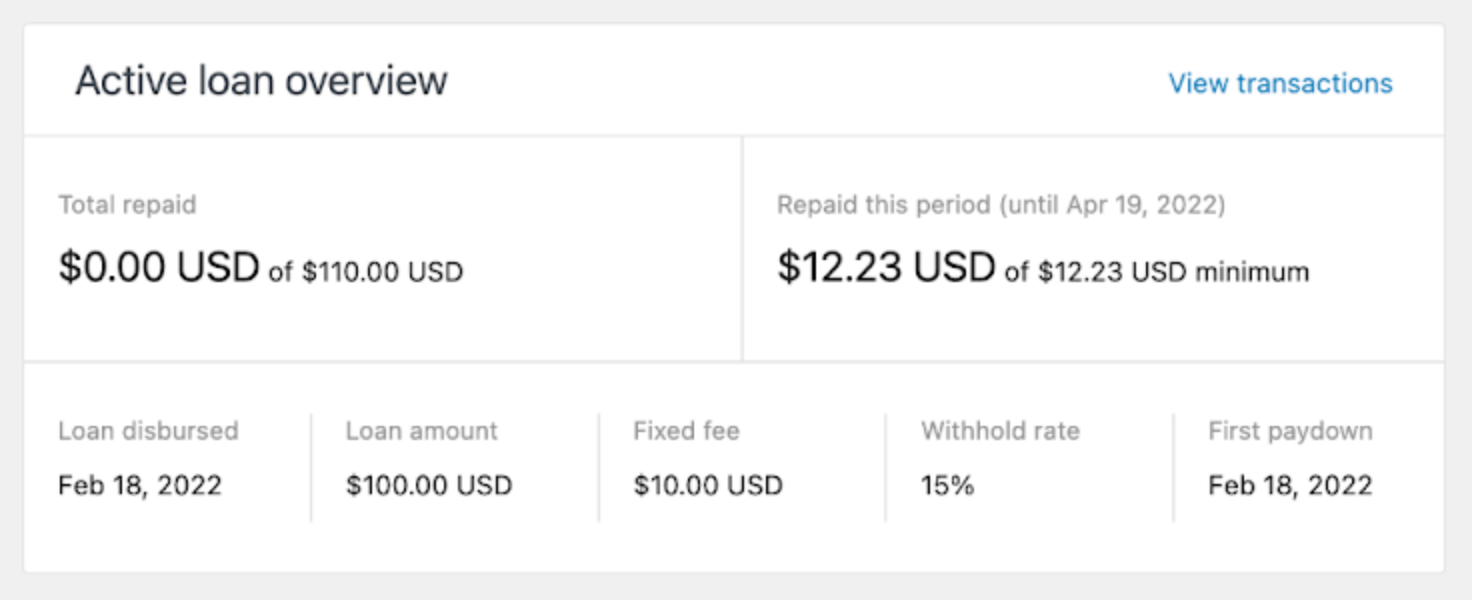Click the $100.00 USD loan amount
The width and height of the screenshot is (1472, 600).
coord(429,484)
